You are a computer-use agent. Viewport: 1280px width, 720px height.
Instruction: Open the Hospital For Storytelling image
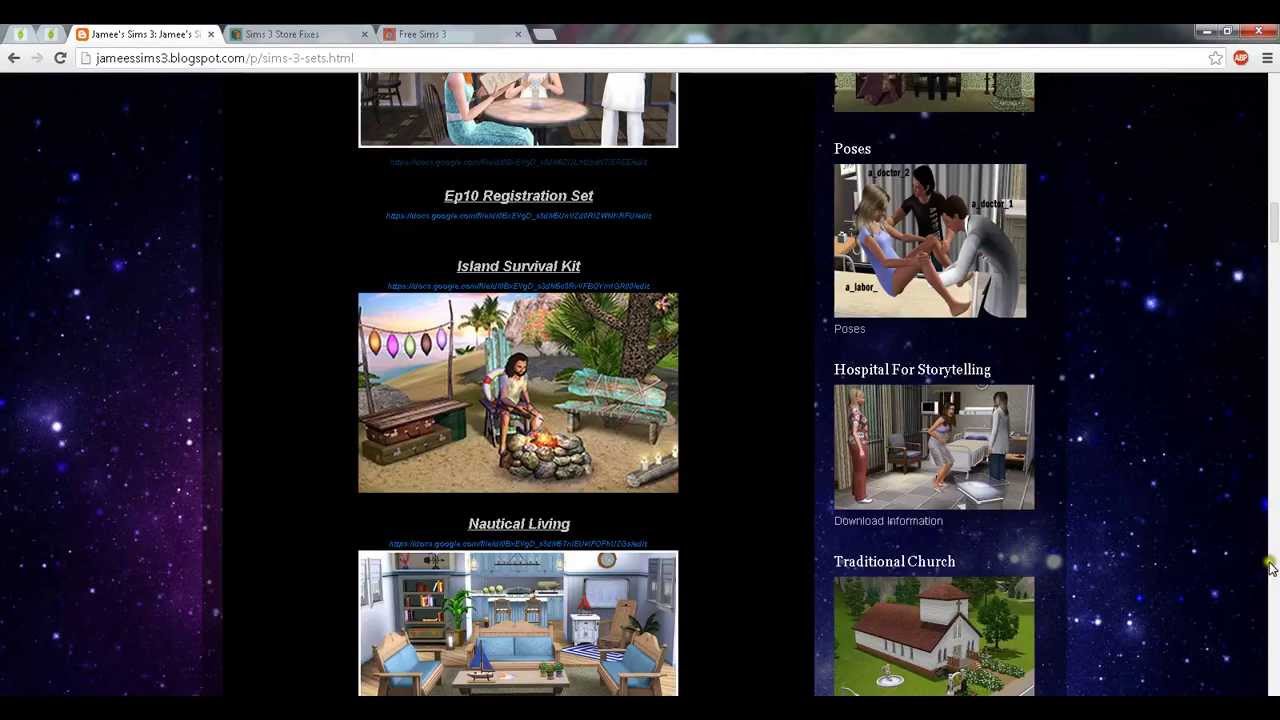[x=934, y=447]
